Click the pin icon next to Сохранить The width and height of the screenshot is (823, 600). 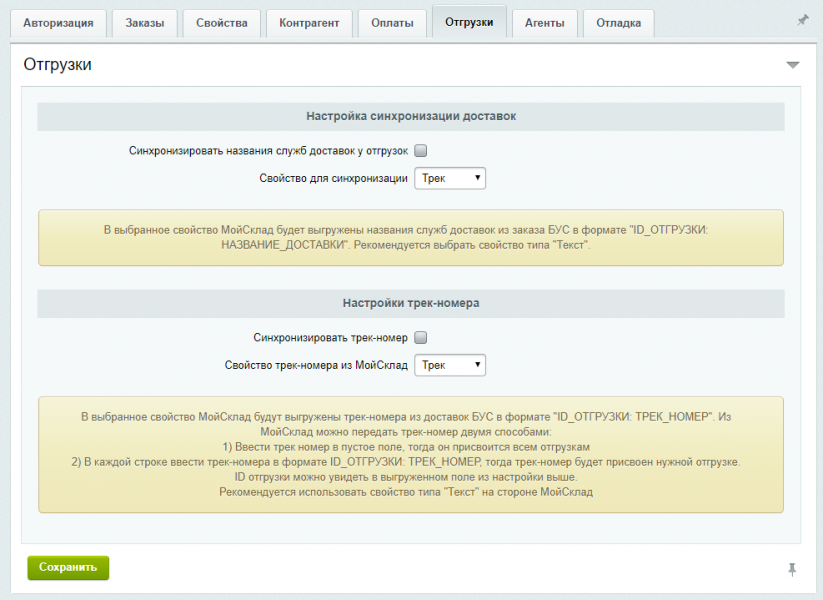[x=792, y=569]
